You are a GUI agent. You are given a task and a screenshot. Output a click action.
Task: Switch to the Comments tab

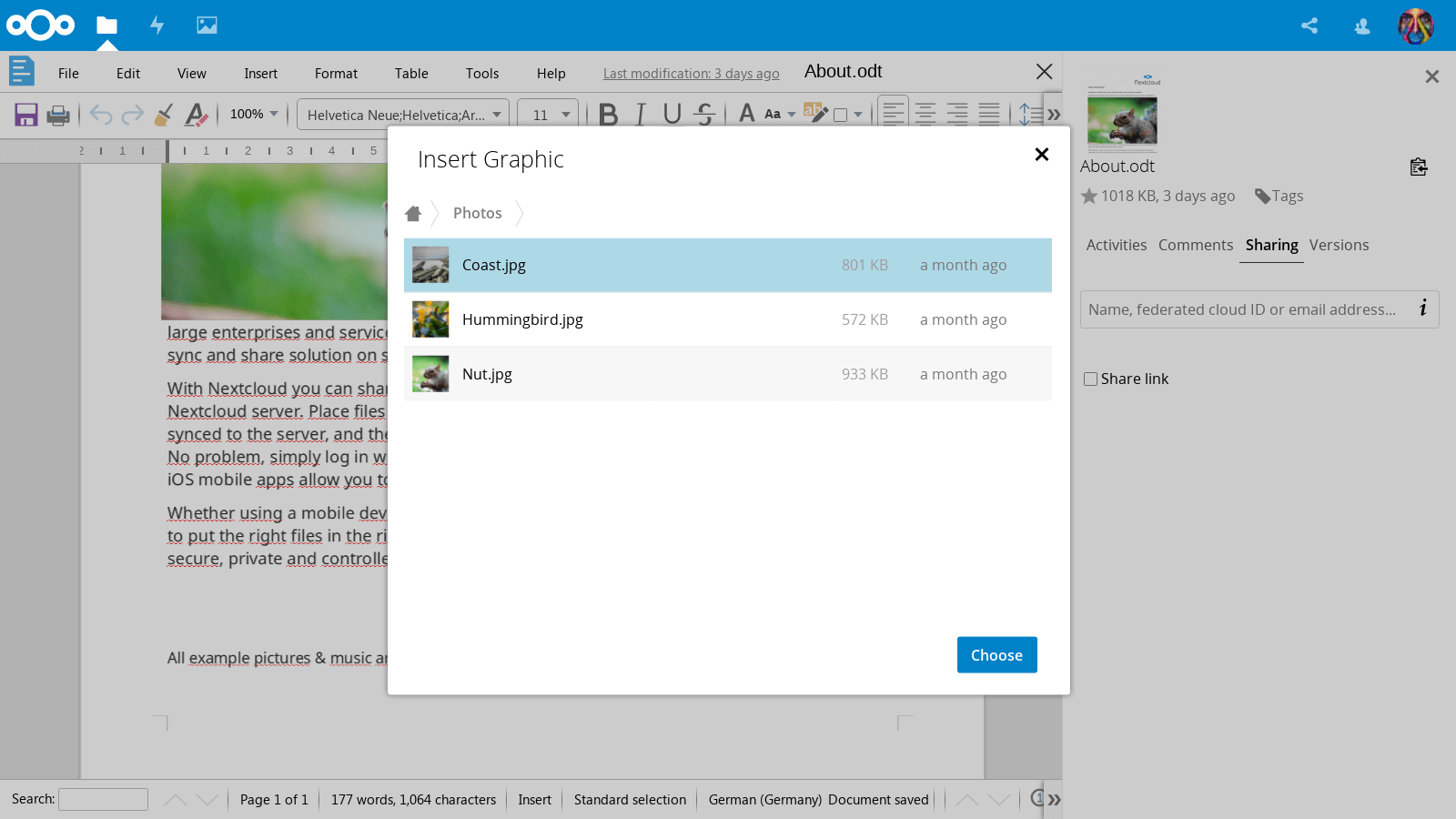click(x=1196, y=245)
